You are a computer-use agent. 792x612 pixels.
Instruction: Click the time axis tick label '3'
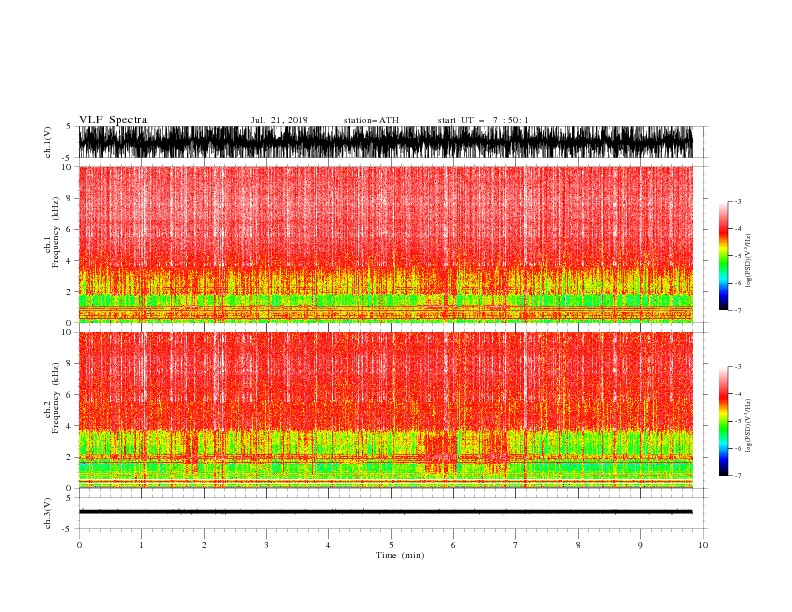pyautogui.click(x=266, y=545)
